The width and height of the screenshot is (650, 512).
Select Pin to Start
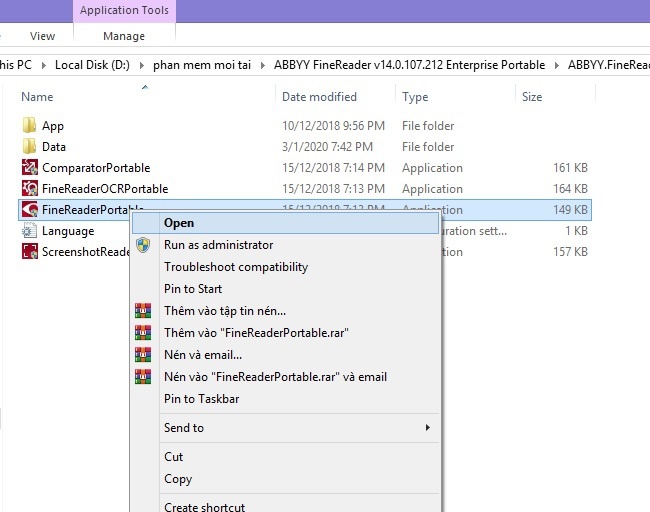click(x=285, y=289)
